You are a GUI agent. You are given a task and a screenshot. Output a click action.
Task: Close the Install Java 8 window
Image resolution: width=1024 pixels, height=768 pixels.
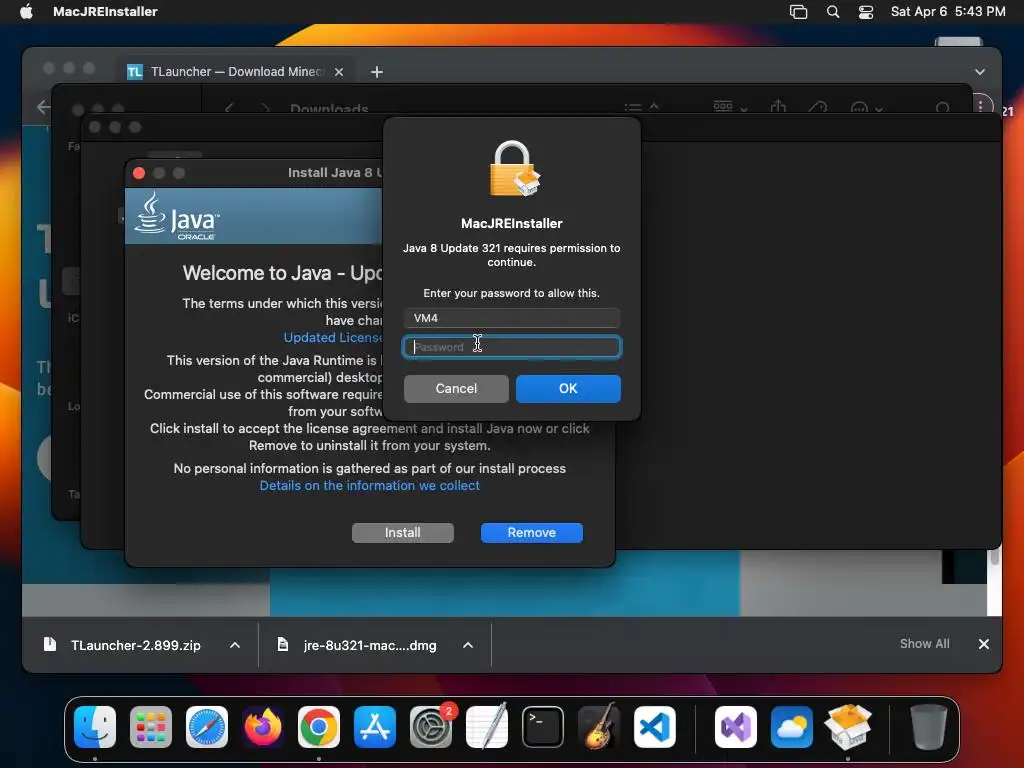(138, 173)
